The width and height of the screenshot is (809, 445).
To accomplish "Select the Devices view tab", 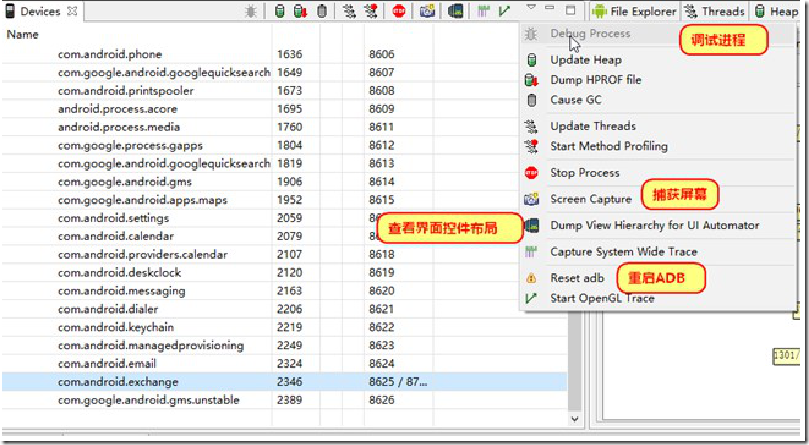I will 40,11.
